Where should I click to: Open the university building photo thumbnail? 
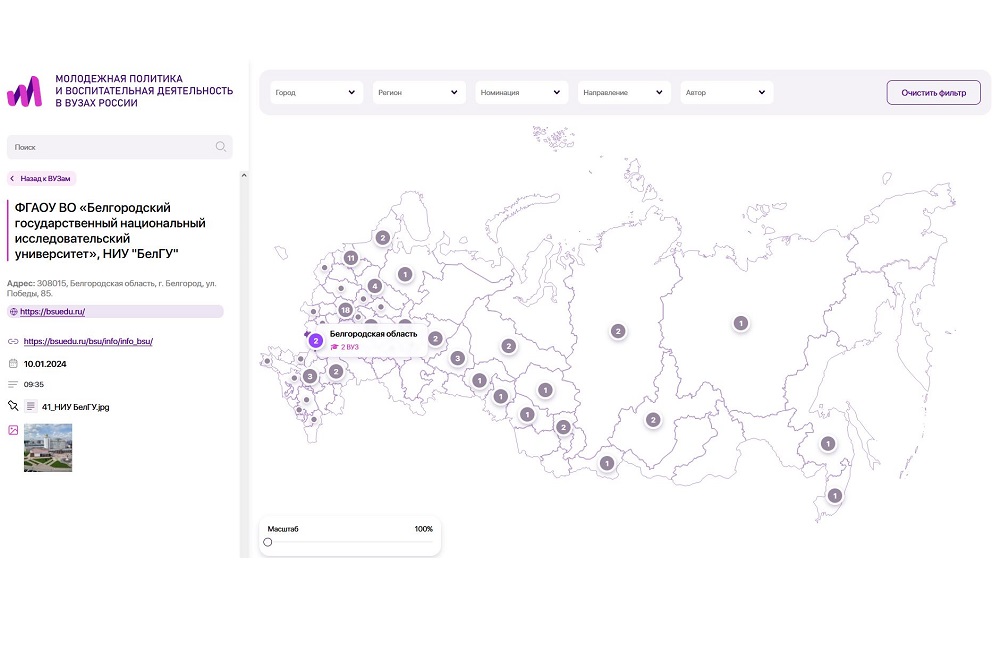48,447
